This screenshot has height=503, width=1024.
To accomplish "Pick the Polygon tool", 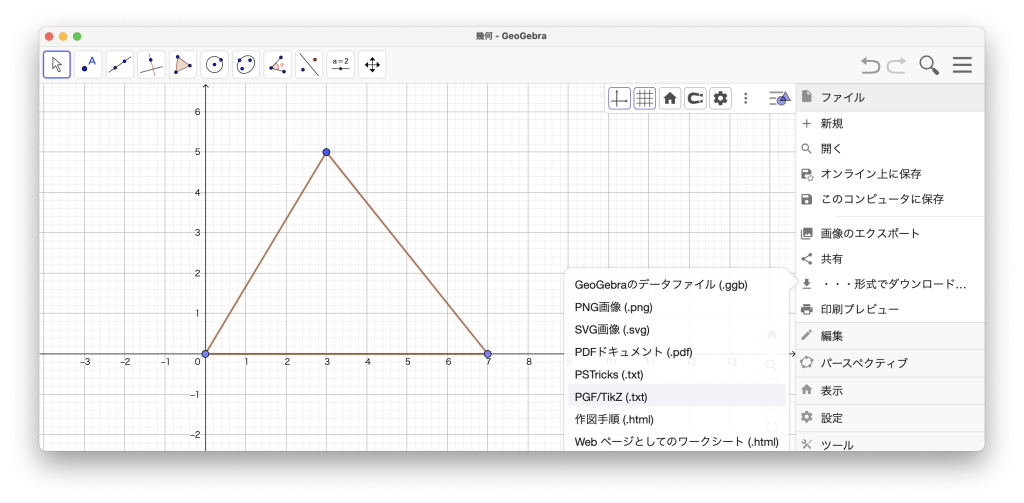I will (183, 65).
